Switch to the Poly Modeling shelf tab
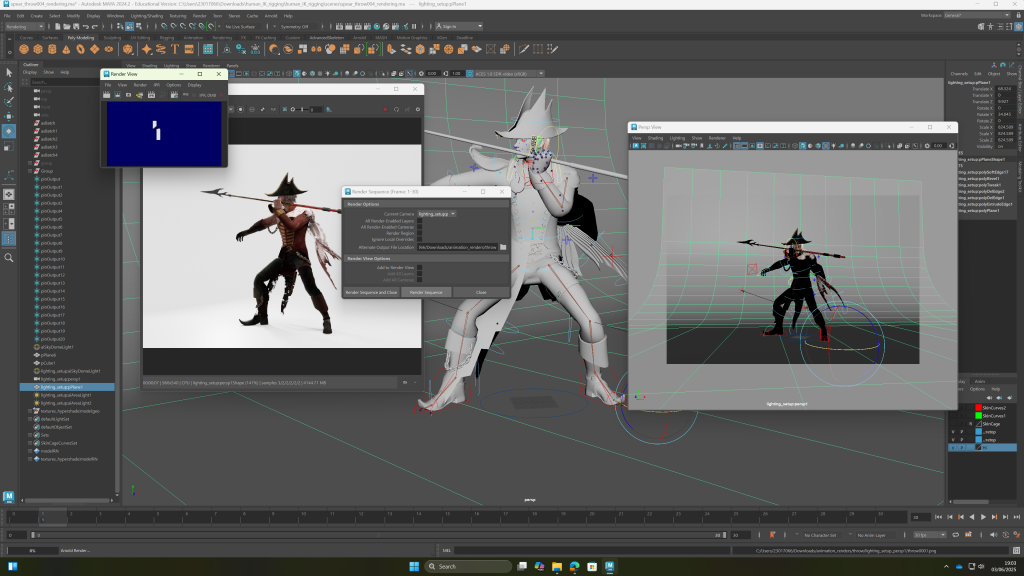 pos(79,37)
